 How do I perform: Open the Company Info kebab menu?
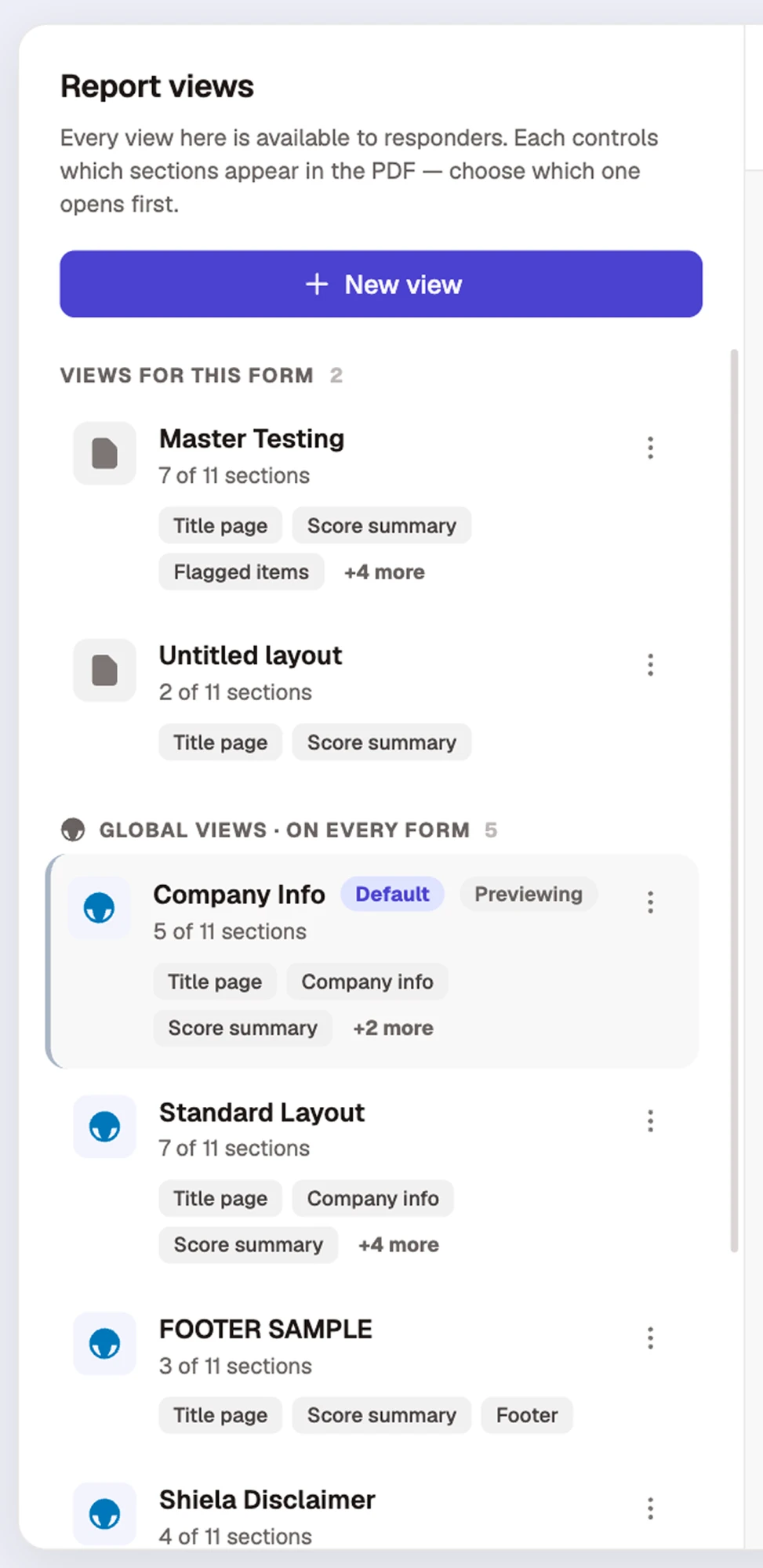click(650, 902)
